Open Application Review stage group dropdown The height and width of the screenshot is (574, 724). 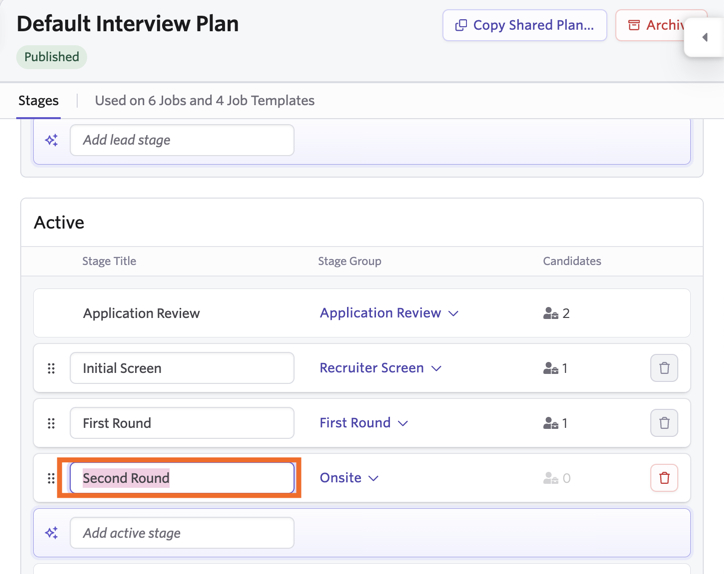coord(389,313)
